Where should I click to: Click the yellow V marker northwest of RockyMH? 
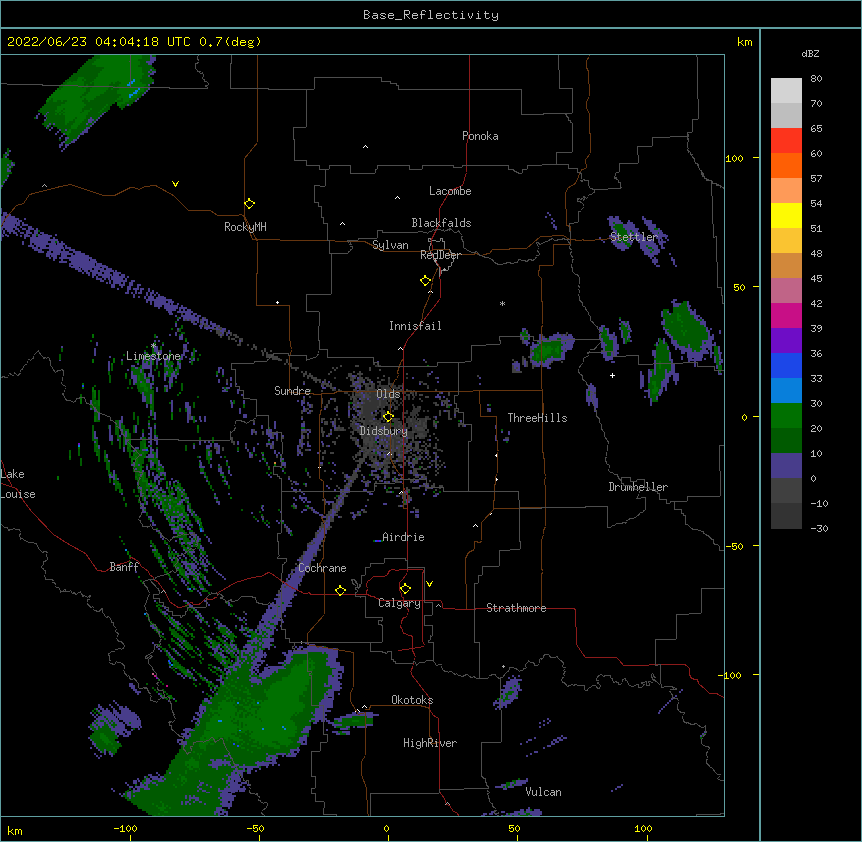(x=175, y=184)
